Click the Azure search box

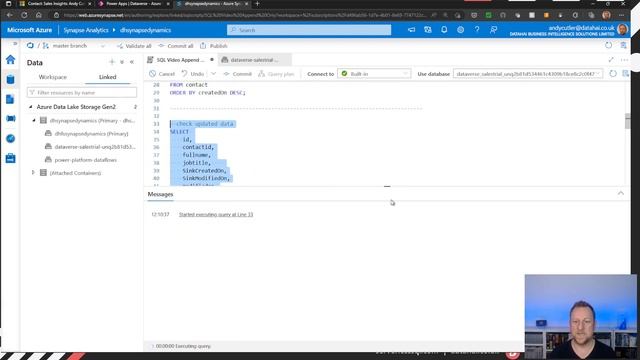(x=309, y=30)
